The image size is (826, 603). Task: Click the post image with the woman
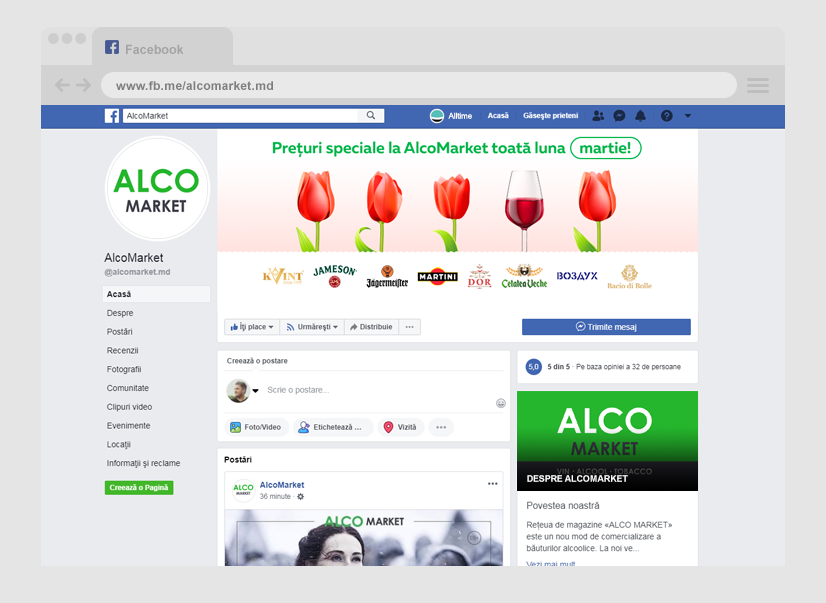pyautogui.click(x=363, y=538)
